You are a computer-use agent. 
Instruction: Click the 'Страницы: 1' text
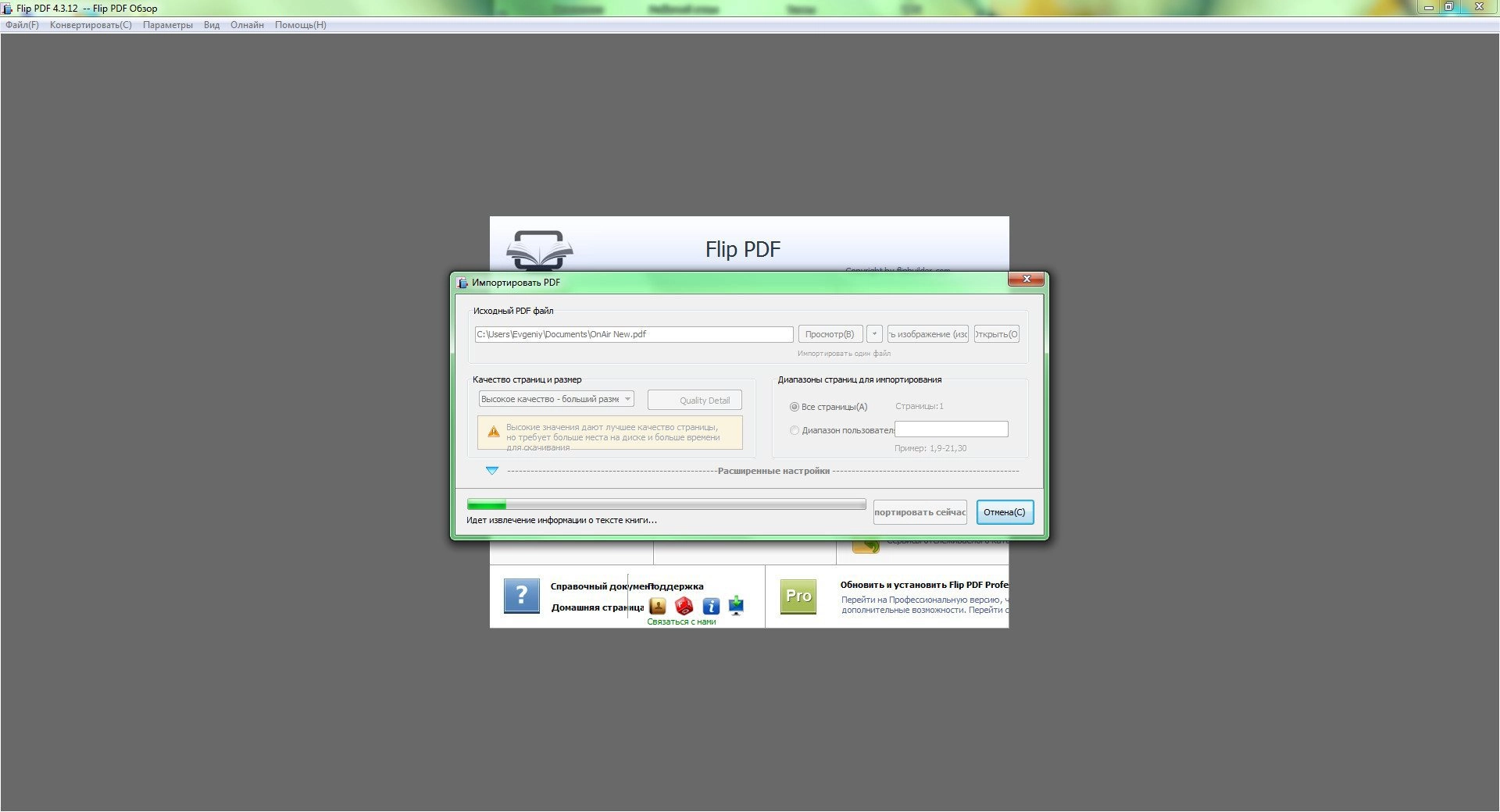point(920,407)
